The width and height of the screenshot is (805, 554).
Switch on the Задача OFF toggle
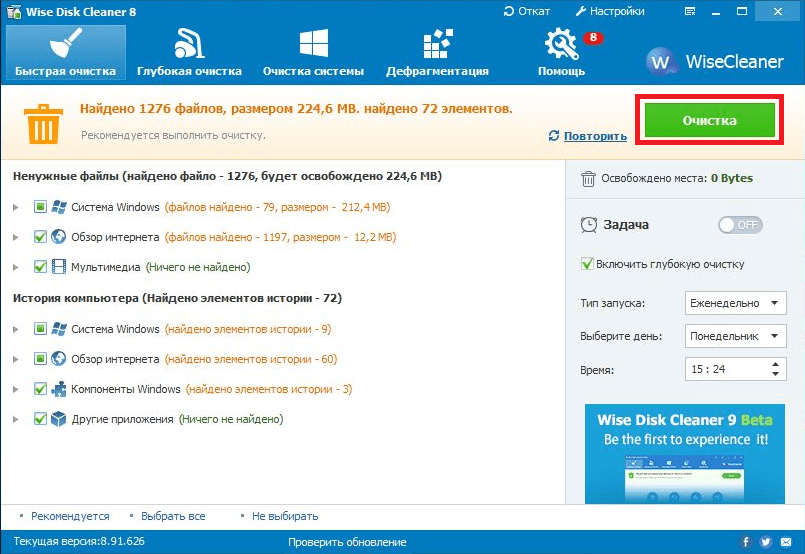click(x=739, y=225)
